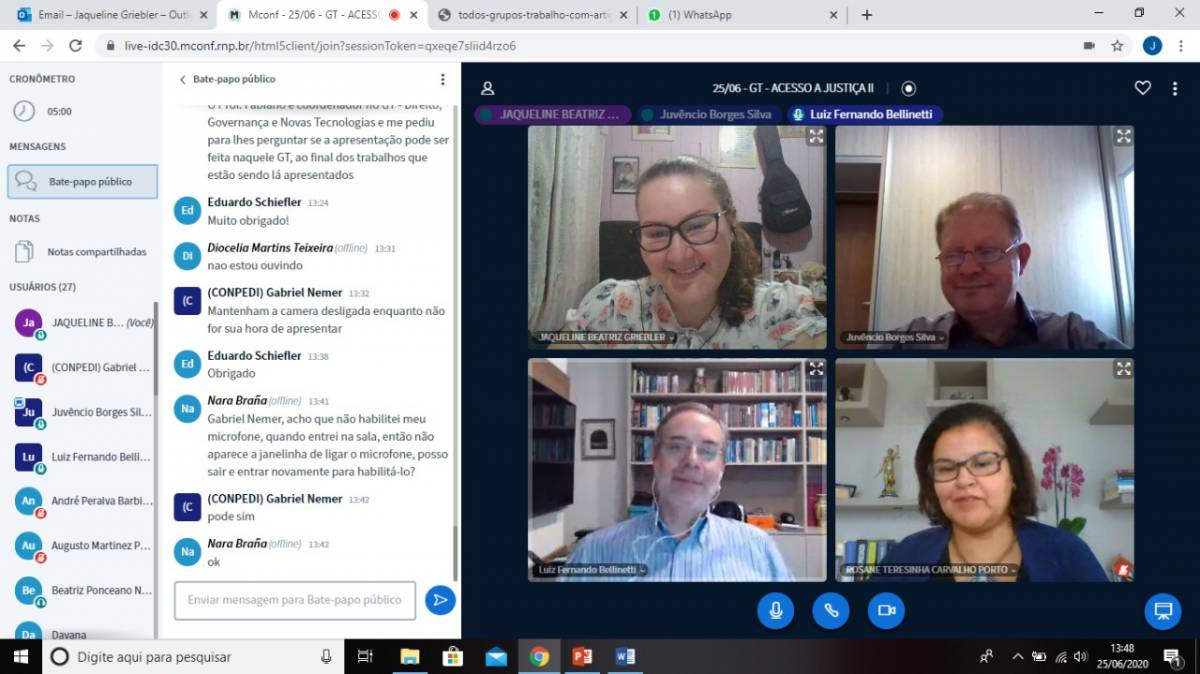
Task: Fullscreen Rosane Teresinha Carvalho Porto's video
Action: (x=1123, y=369)
